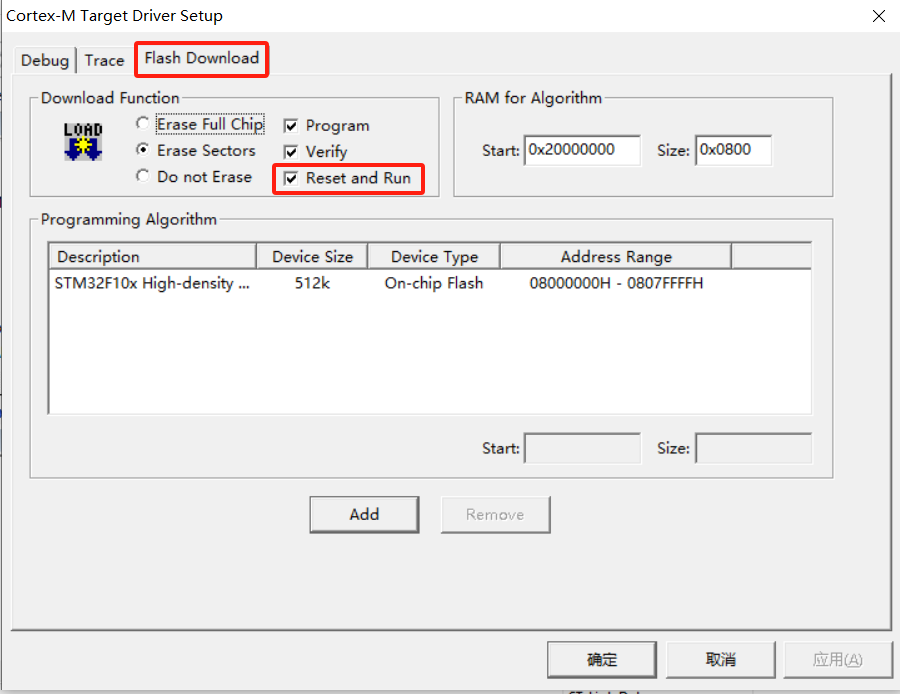Click Programming Algorithm Size field
Viewport: 900px width, 694px height.
753,448
